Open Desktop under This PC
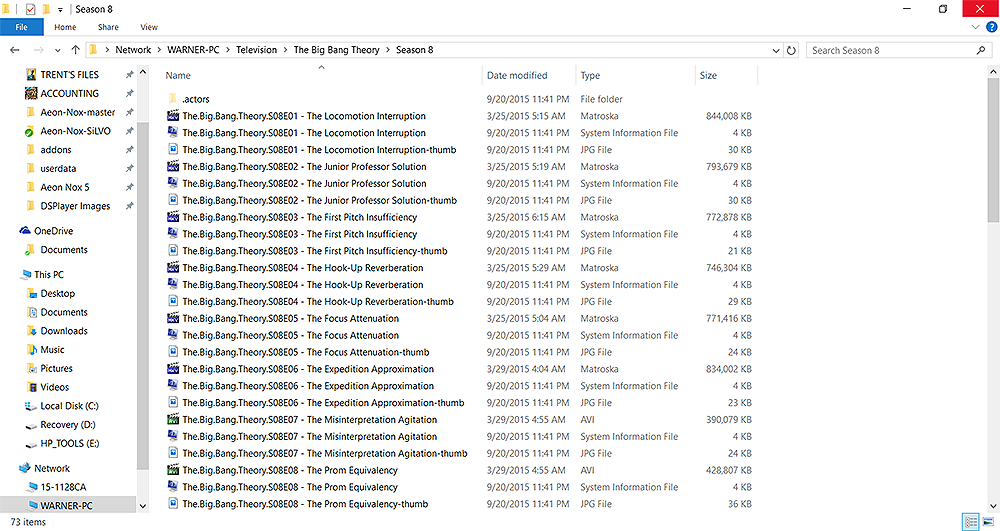1000x531 pixels. (57, 293)
